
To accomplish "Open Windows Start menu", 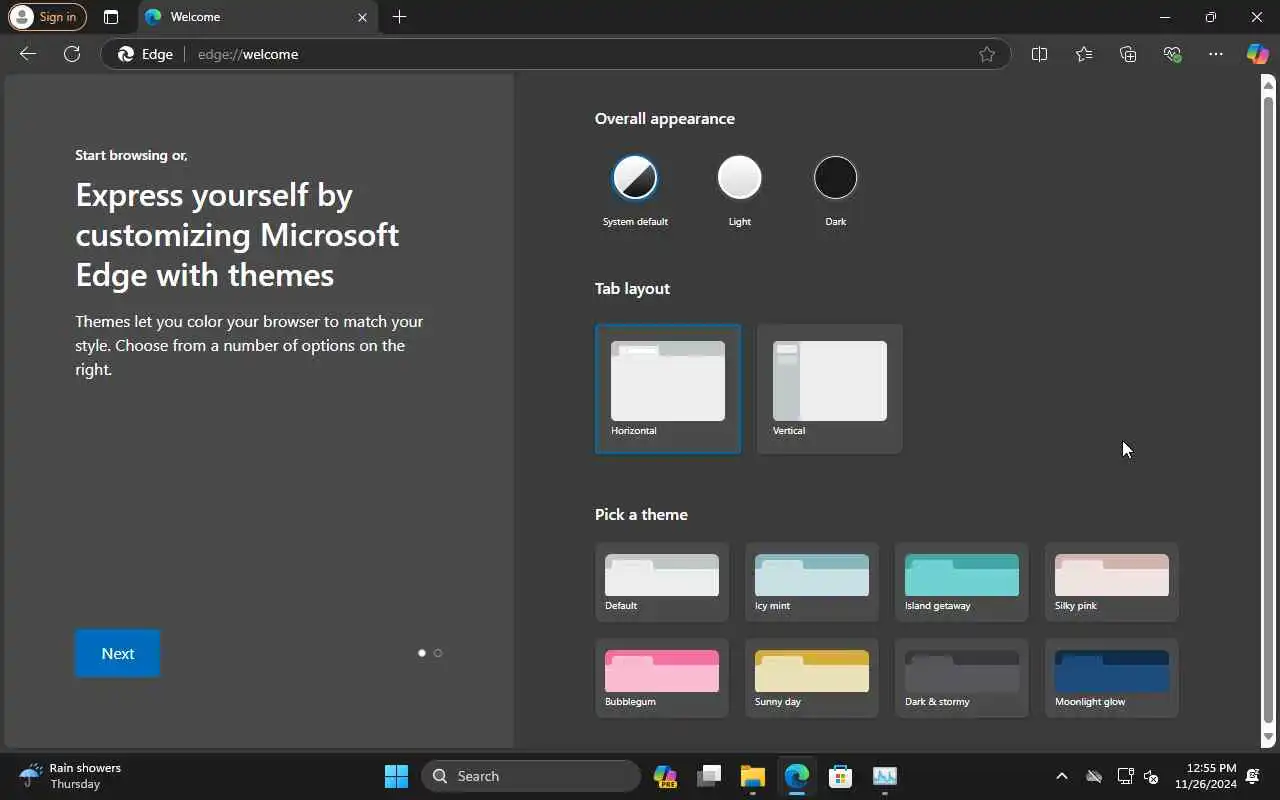I will coord(396,776).
